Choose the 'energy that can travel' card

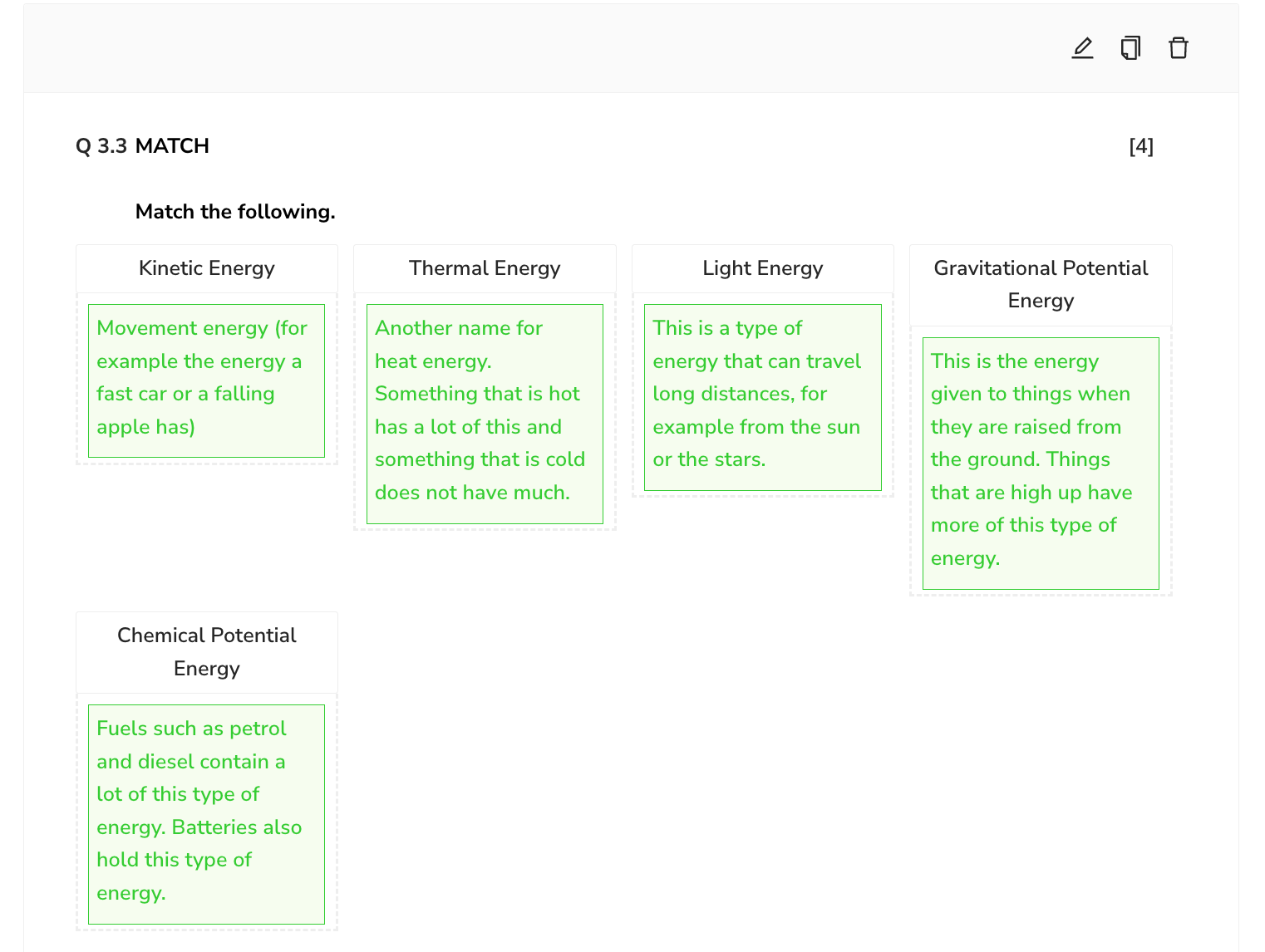[x=762, y=396]
